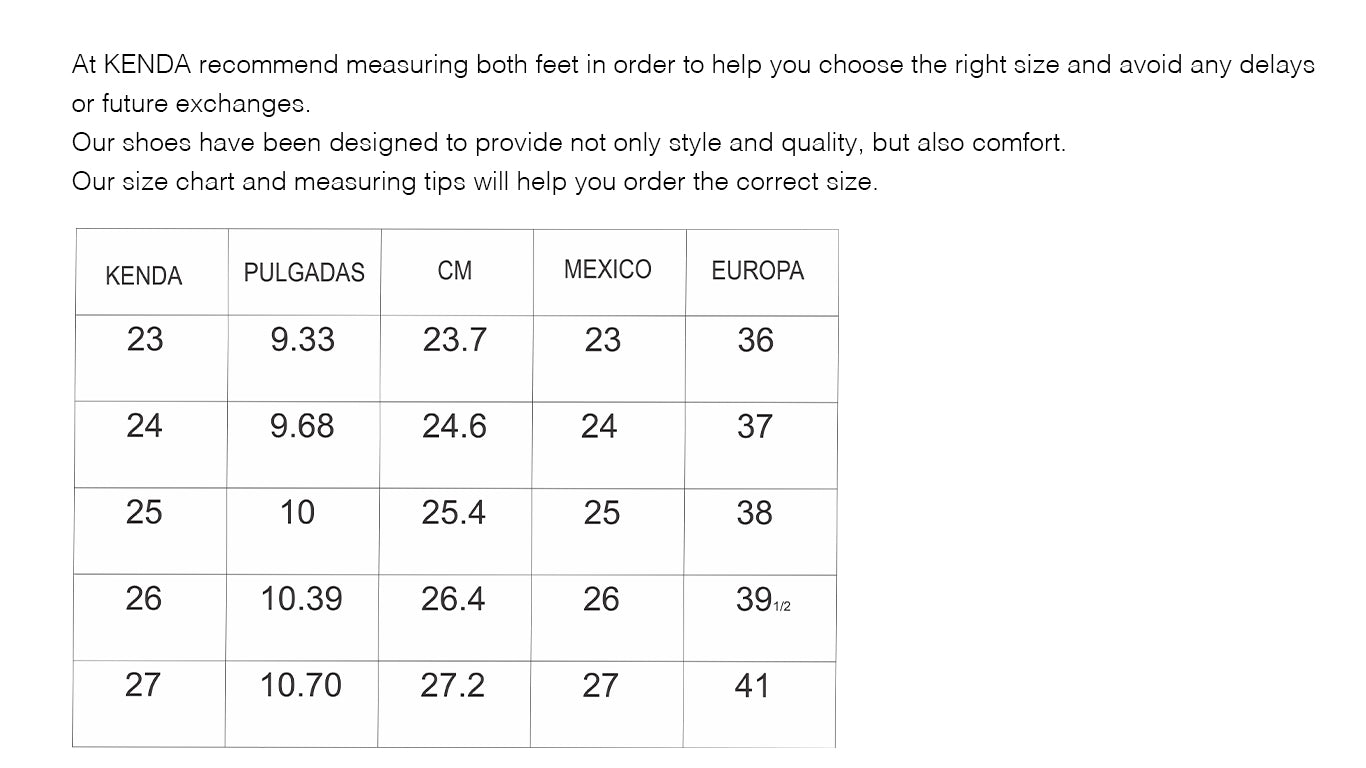Select Europa size 39 1/2 cell
Screen dimensions: 1366x768
(762, 600)
